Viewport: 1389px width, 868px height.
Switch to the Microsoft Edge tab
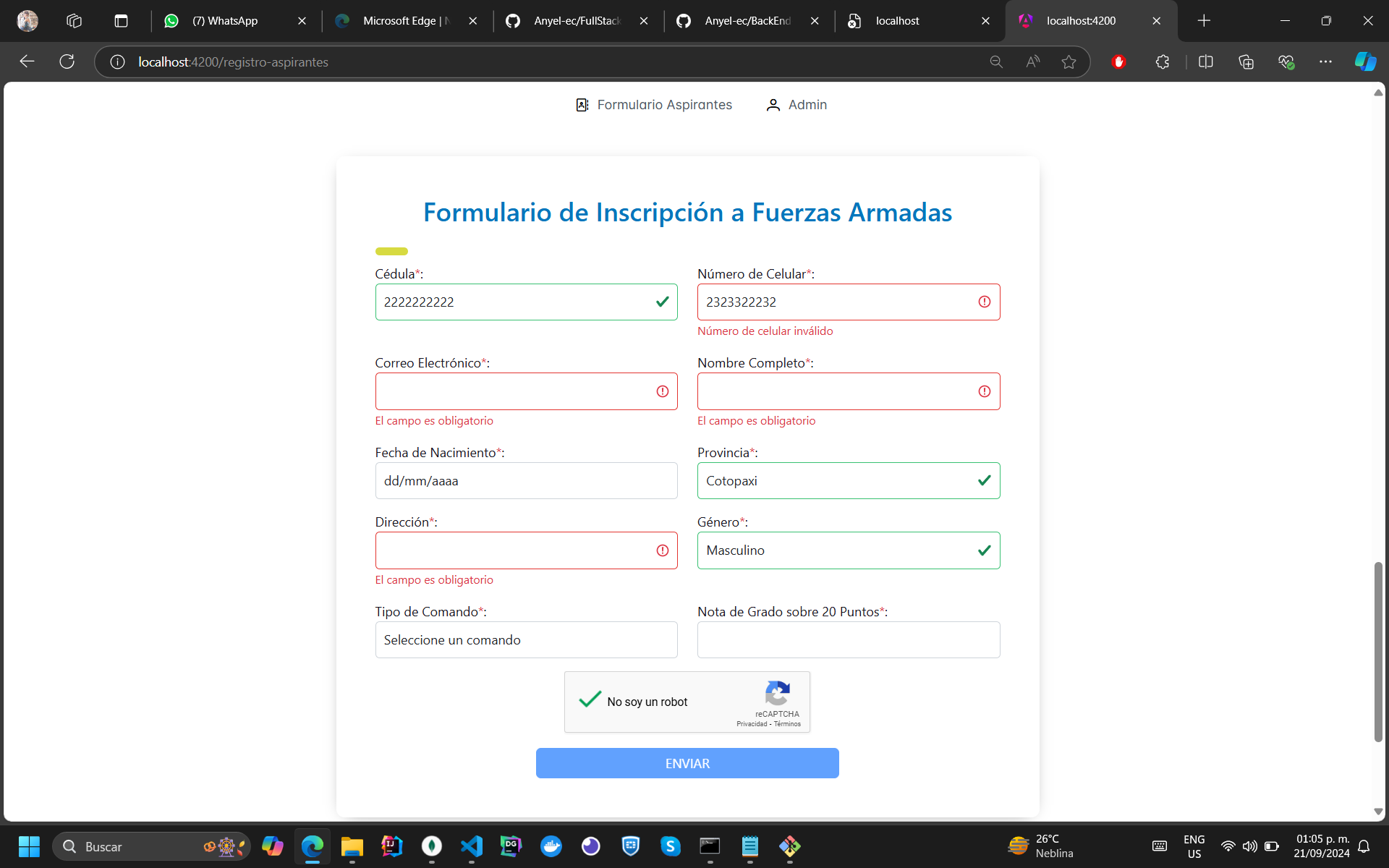pyautogui.click(x=405, y=21)
